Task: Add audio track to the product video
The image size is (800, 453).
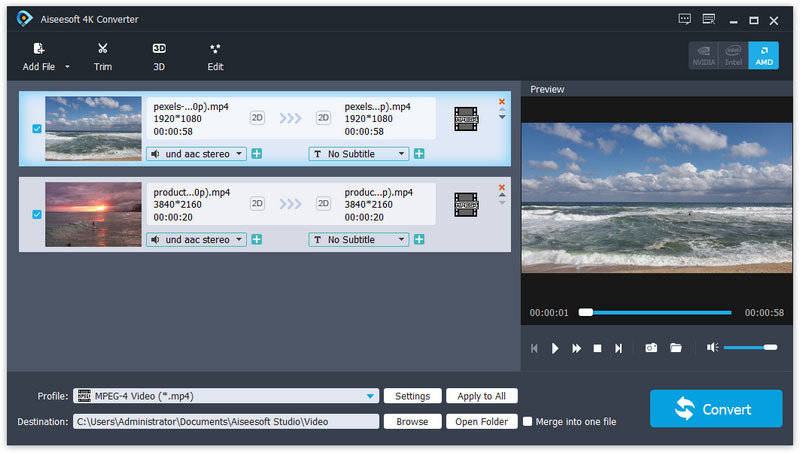Action: 257,240
